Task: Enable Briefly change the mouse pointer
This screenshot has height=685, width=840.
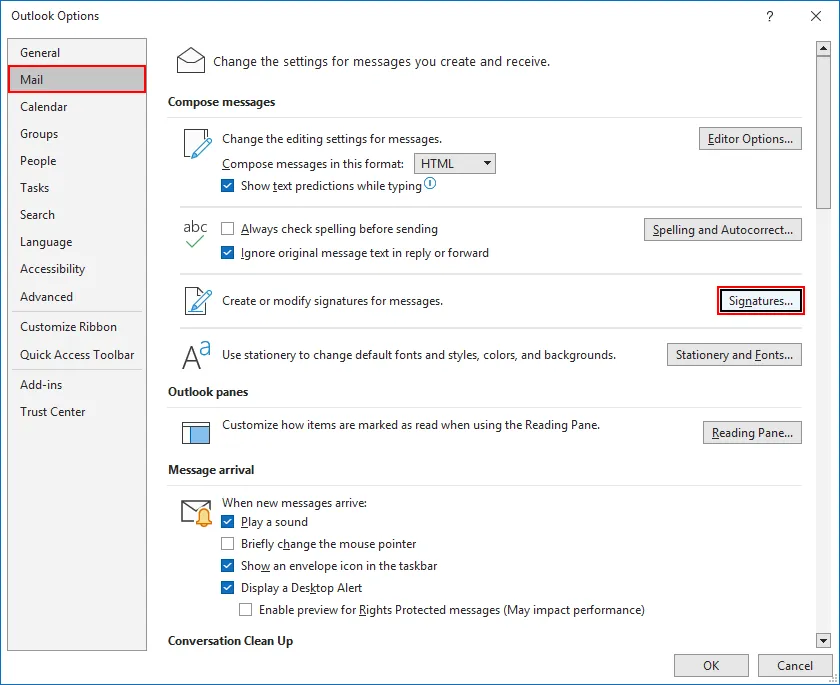Action: pos(227,543)
